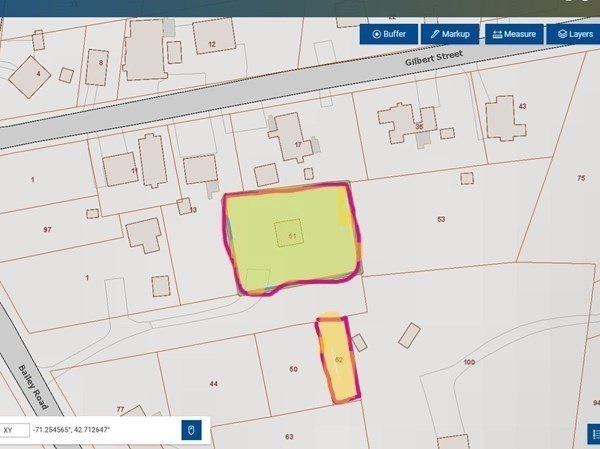Open the Layers panel

click(574, 34)
